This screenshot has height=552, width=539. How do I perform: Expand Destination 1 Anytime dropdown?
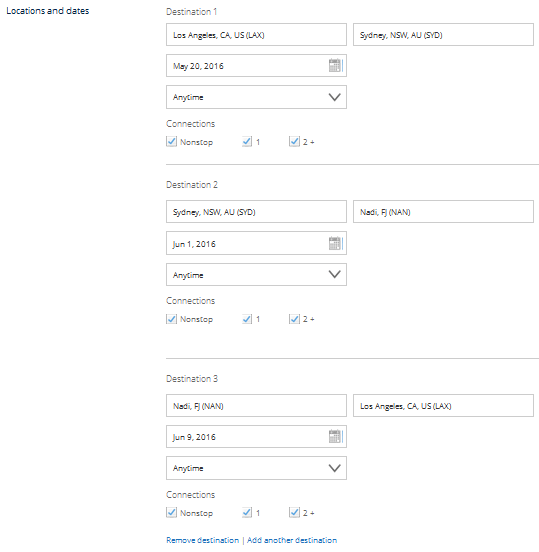pyautogui.click(x=256, y=97)
